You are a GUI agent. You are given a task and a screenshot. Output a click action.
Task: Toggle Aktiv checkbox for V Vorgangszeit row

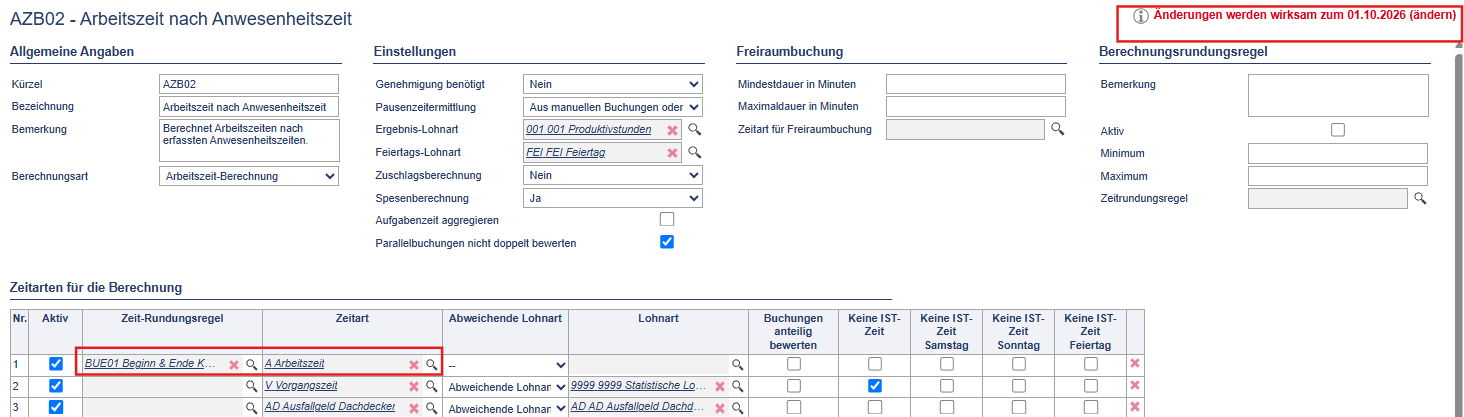(56, 386)
